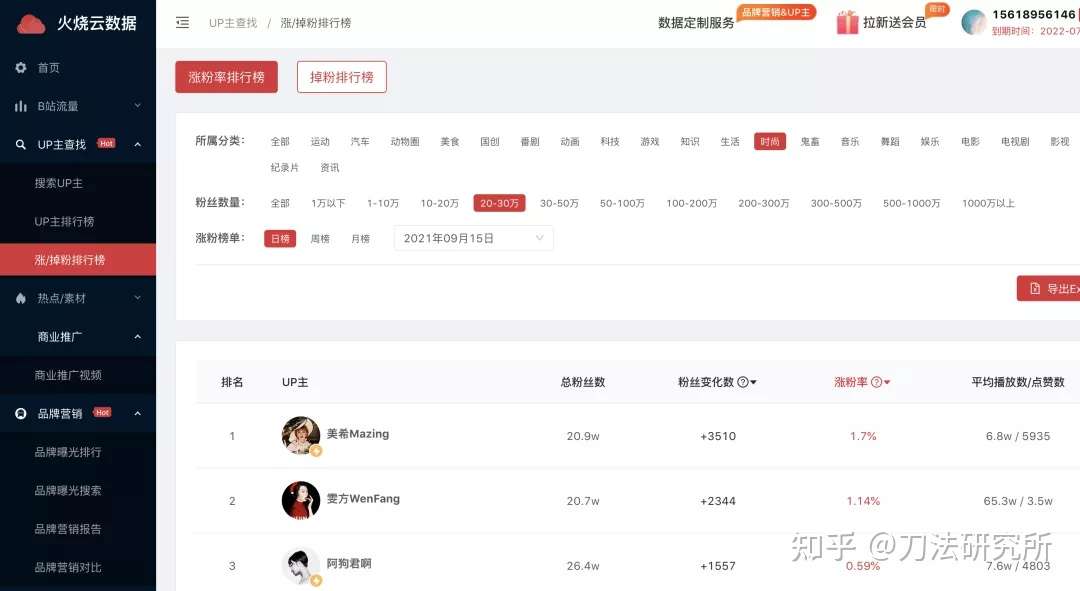The image size is (1080, 591).
Task: Select the 月榜 ranking period
Action: pyautogui.click(x=360, y=238)
